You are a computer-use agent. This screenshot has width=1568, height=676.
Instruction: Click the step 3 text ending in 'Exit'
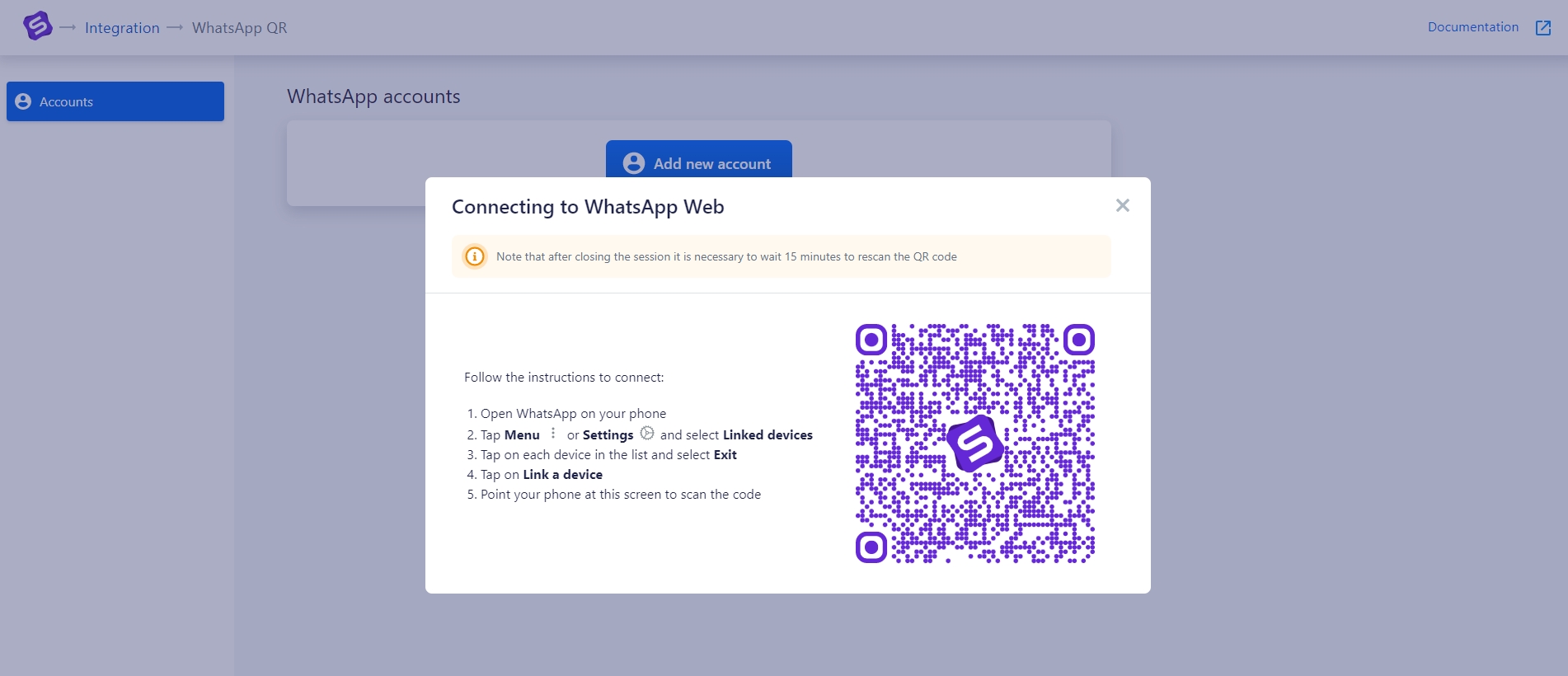(608, 455)
